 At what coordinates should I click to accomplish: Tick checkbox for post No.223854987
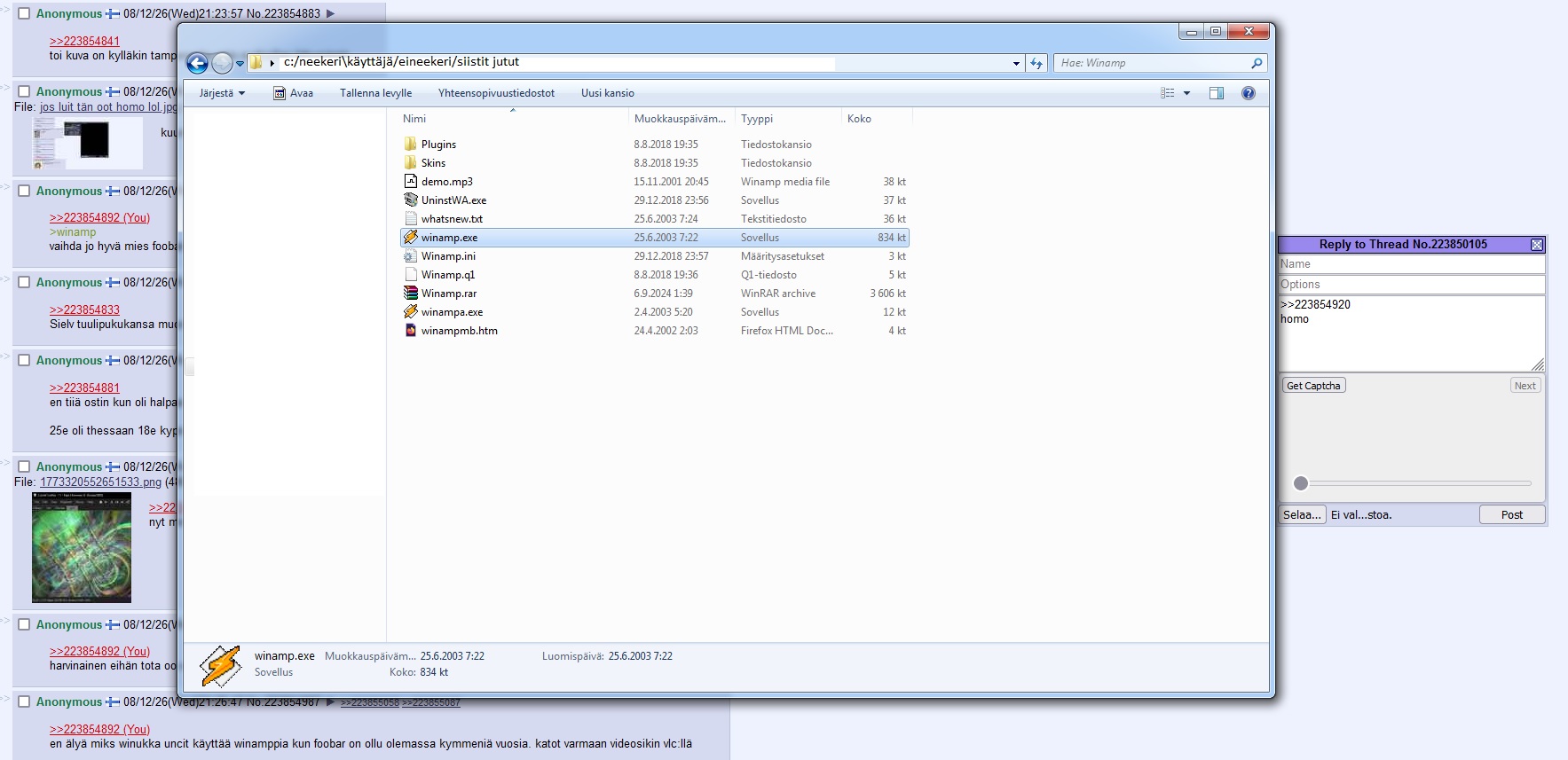tap(24, 701)
